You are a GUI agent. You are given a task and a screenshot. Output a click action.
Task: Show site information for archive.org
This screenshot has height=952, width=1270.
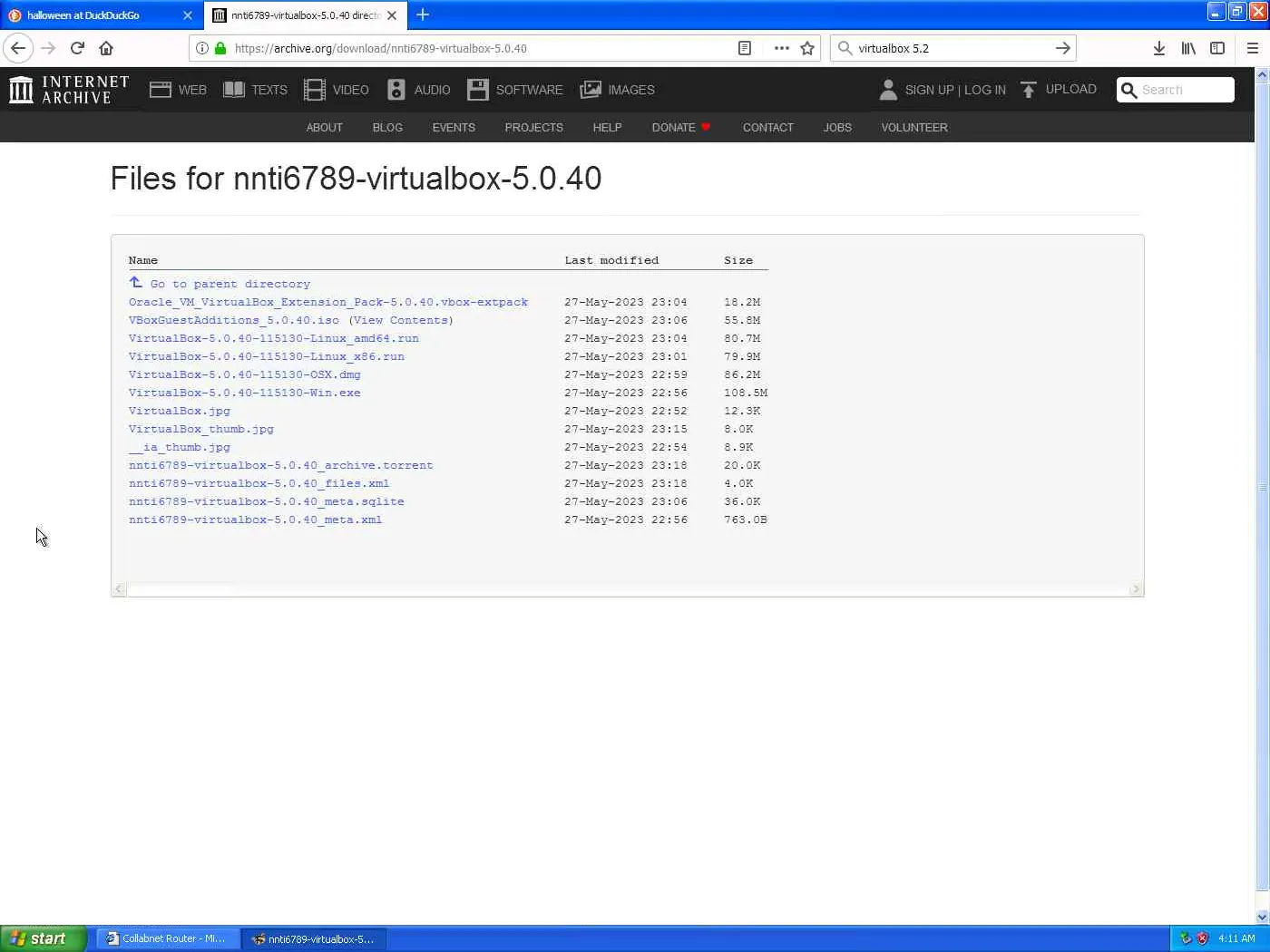point(201,48)
